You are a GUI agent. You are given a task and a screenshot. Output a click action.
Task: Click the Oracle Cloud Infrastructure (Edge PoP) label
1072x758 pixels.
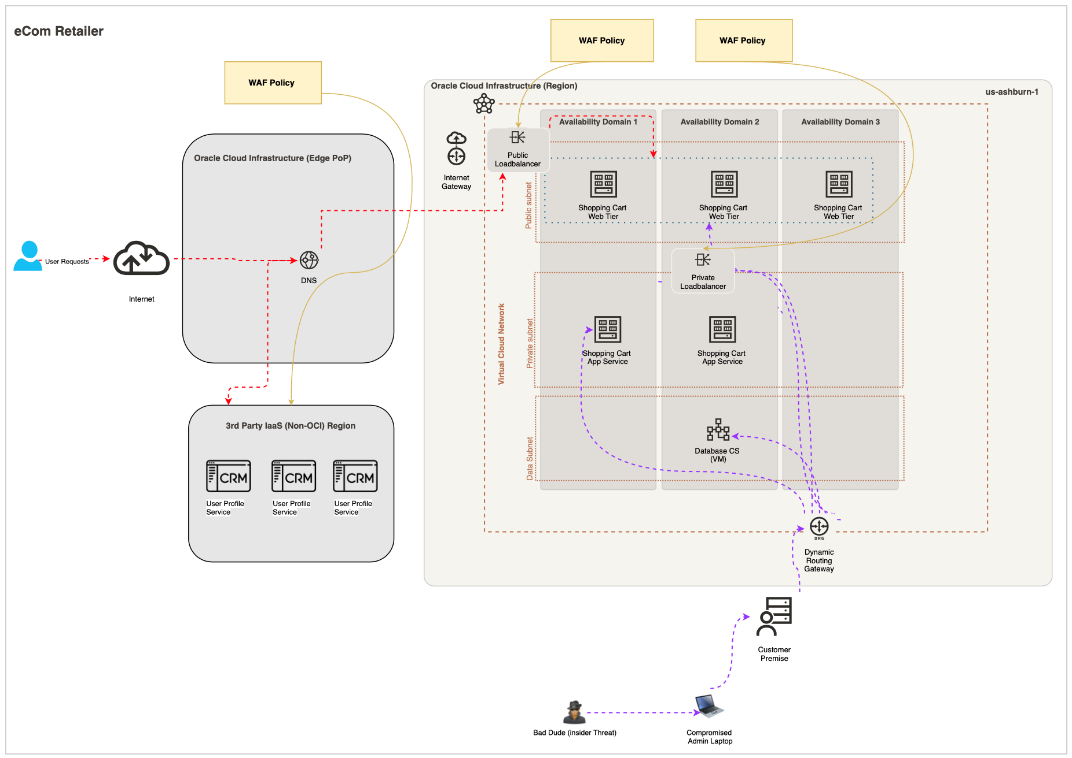tap(273, 158)
